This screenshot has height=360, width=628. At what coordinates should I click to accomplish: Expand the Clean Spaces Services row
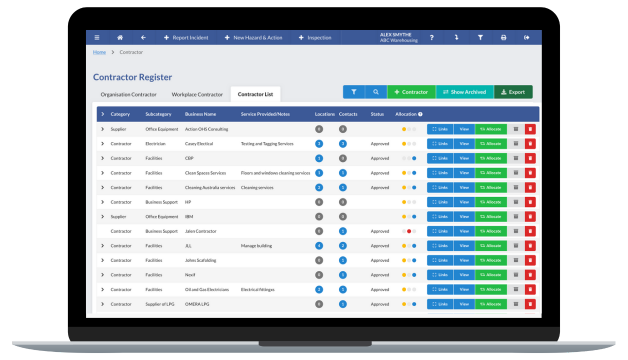103,173
